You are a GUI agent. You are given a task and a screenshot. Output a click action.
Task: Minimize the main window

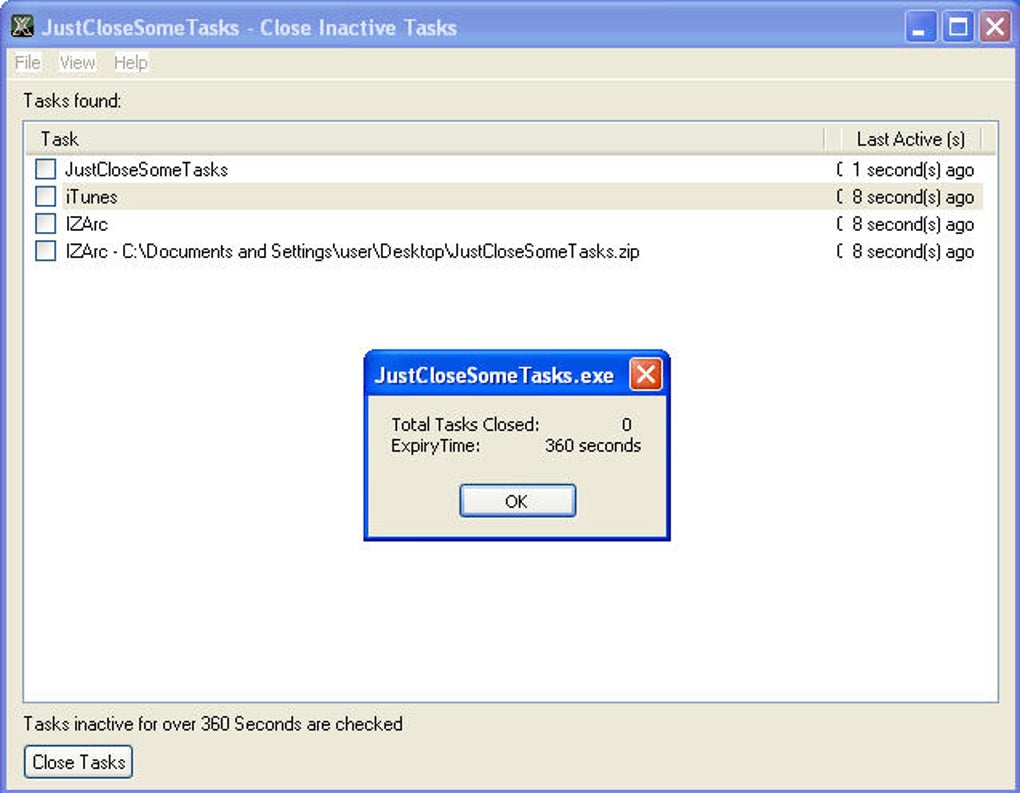tap(920, 27)
